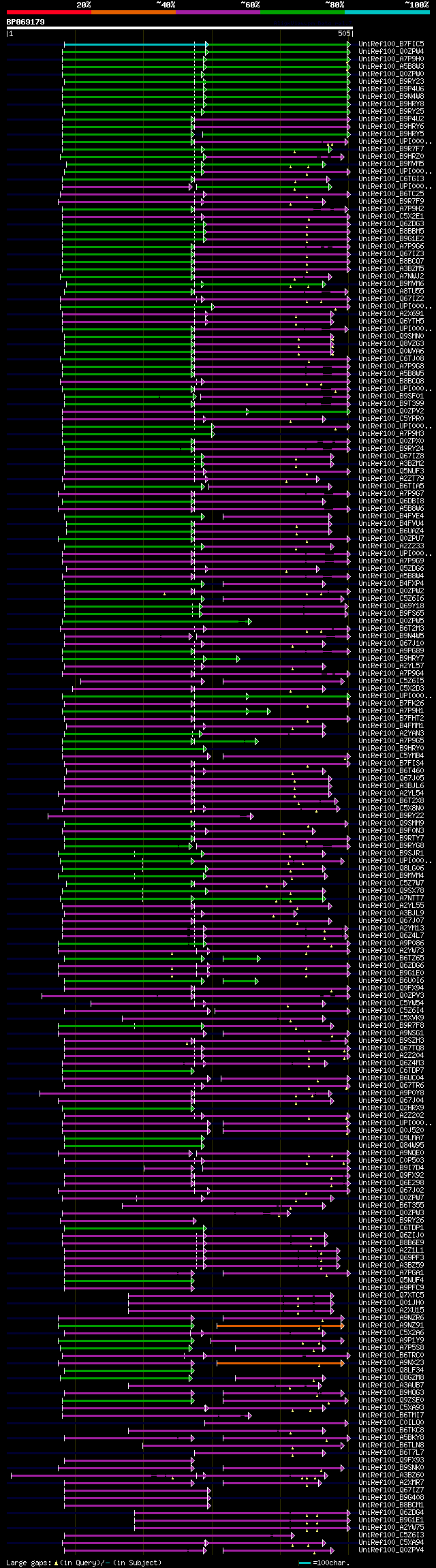436x1568 pixels.
Task: Select hit label UniRef100_B9SF01
Action: click(391, 396)
